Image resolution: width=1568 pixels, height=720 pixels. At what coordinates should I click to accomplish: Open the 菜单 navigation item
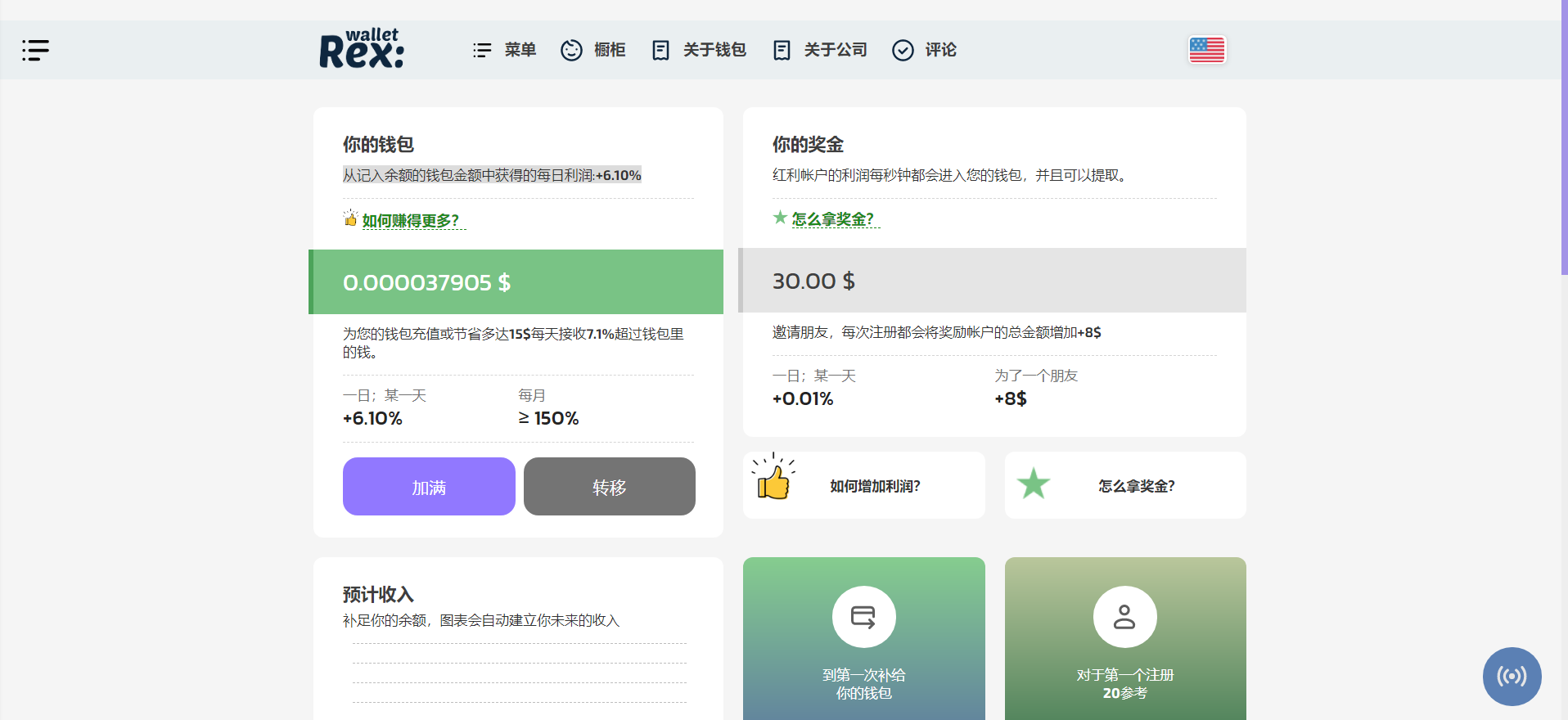[504, 50]
